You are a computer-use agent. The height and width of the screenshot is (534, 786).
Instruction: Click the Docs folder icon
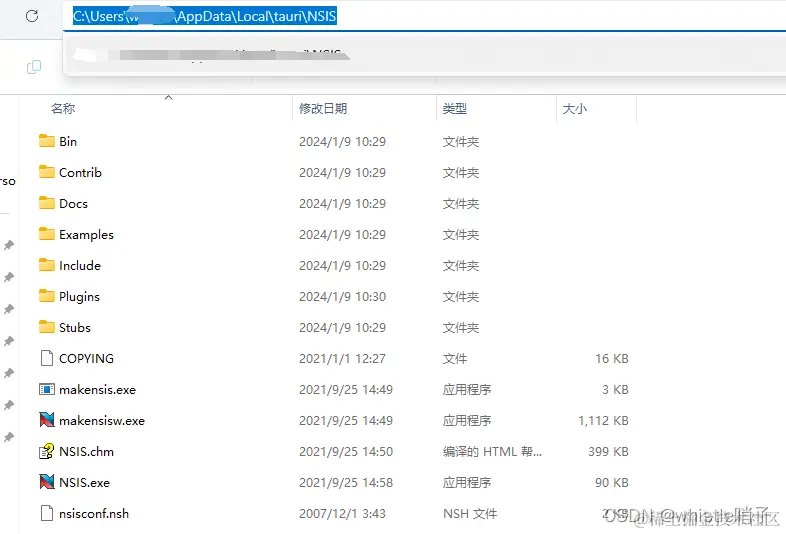point(47,203)
